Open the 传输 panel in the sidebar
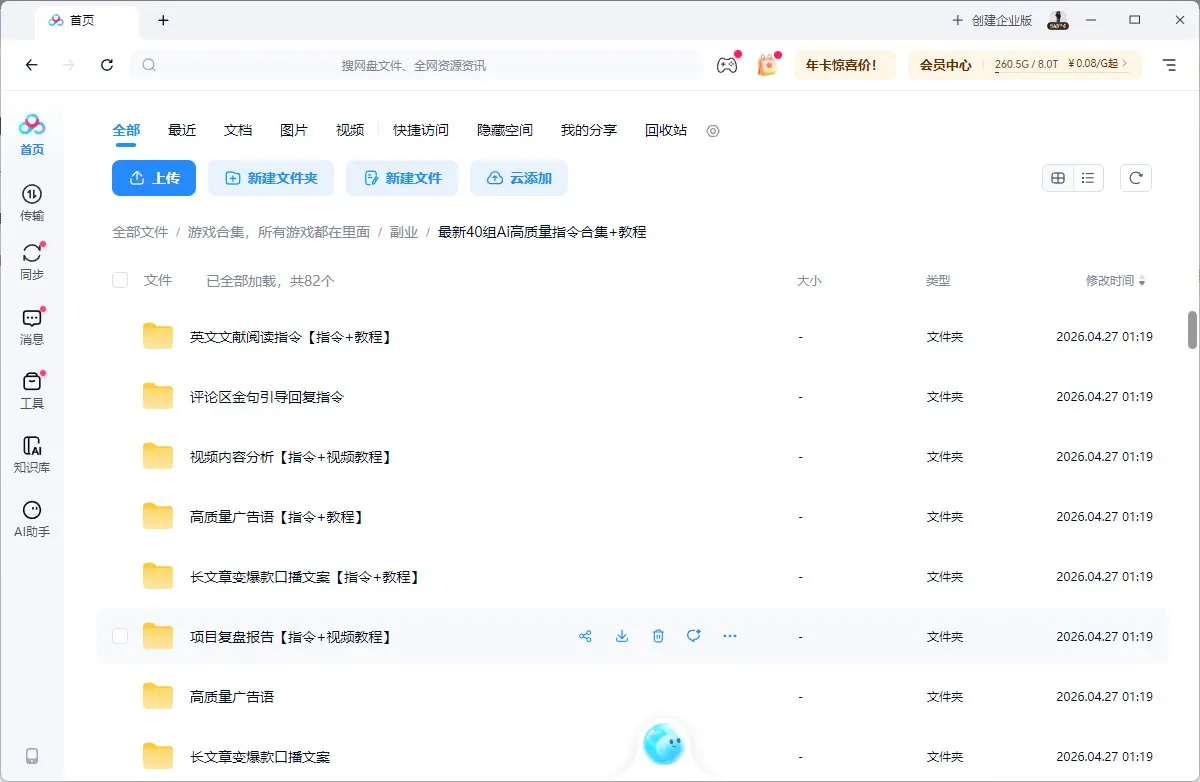 [31, 202]
